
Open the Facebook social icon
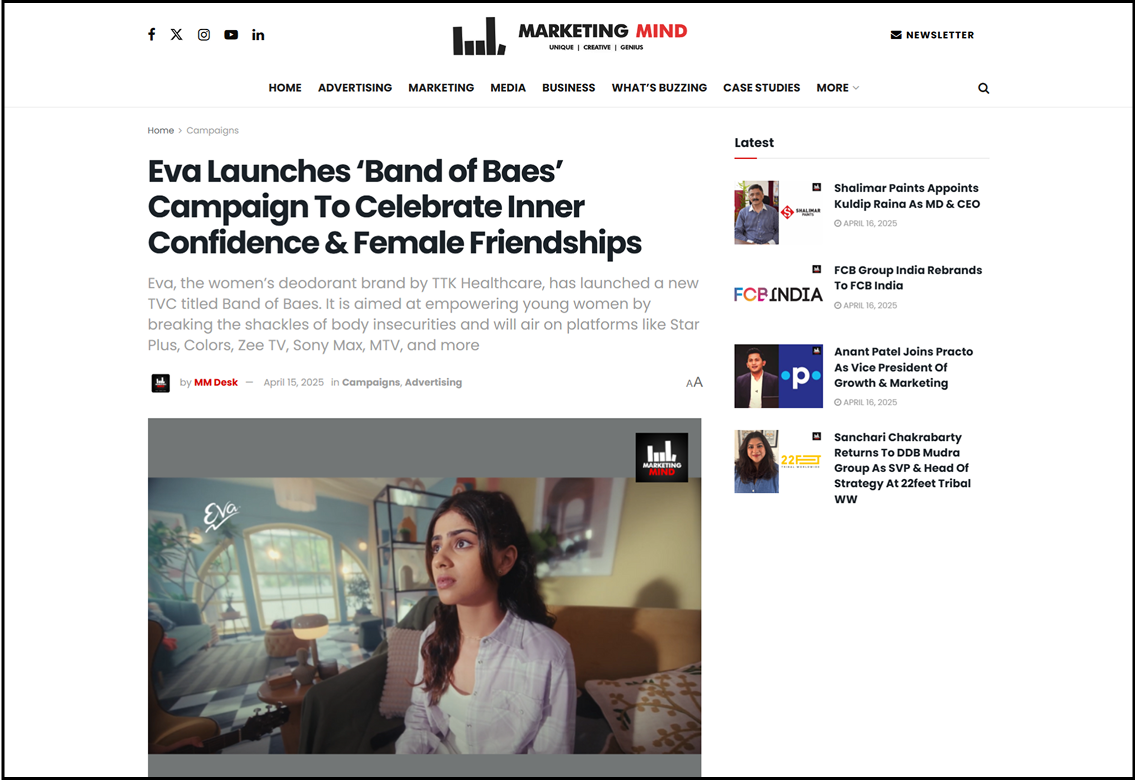(x=151, y=34)
